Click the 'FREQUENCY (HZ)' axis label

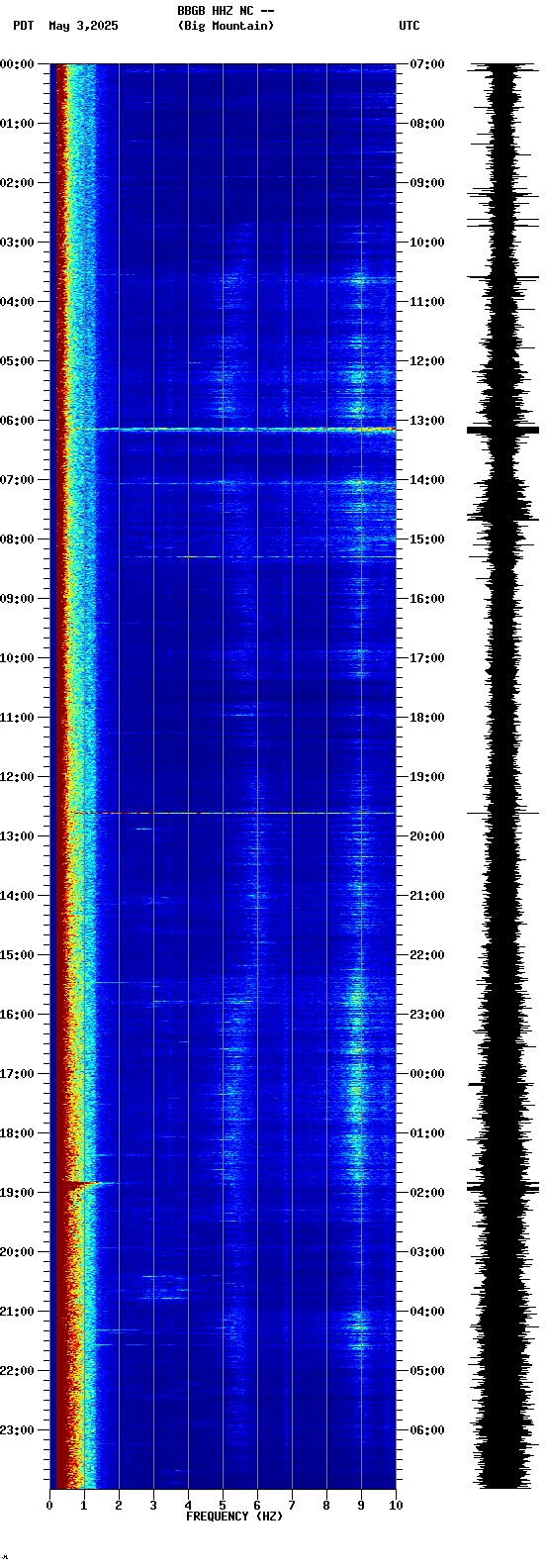pos(234,1517)
